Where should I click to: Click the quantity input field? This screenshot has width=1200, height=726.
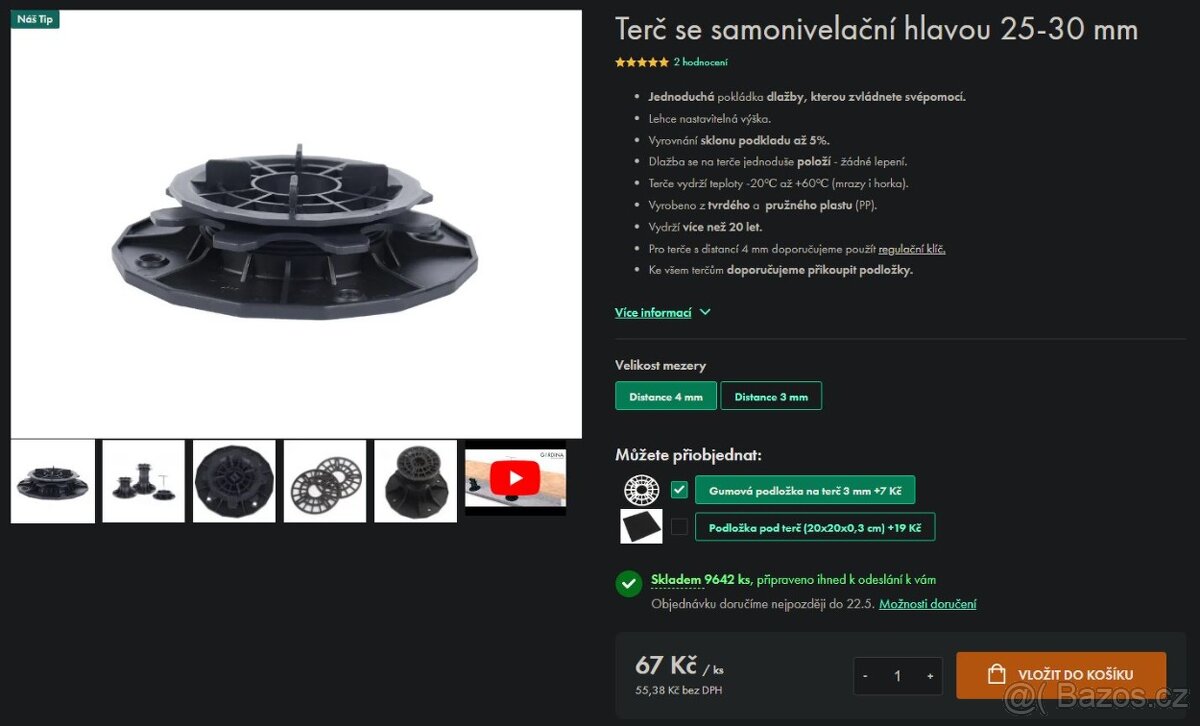click(x=898, y=676)
